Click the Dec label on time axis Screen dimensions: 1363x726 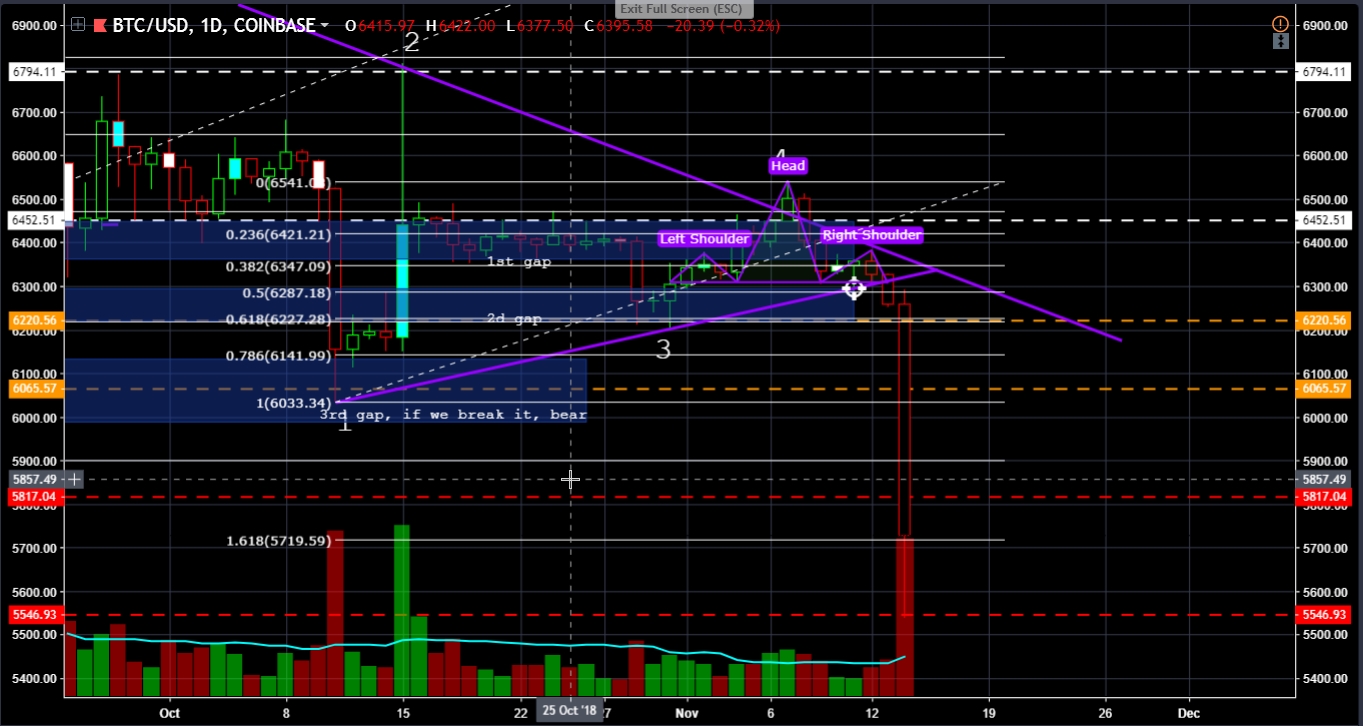click(1188, 713)
